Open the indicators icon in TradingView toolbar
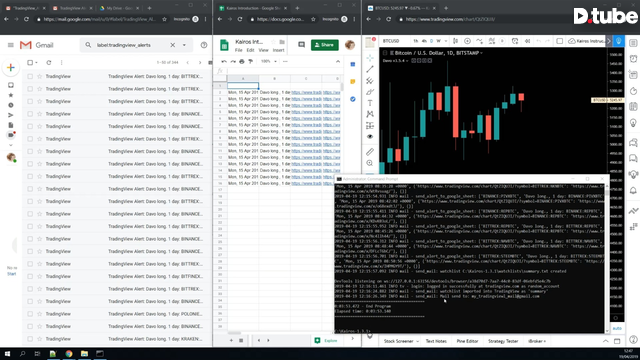Image resolution: width=640 pixels, height=360 pixels. point(479,41)
